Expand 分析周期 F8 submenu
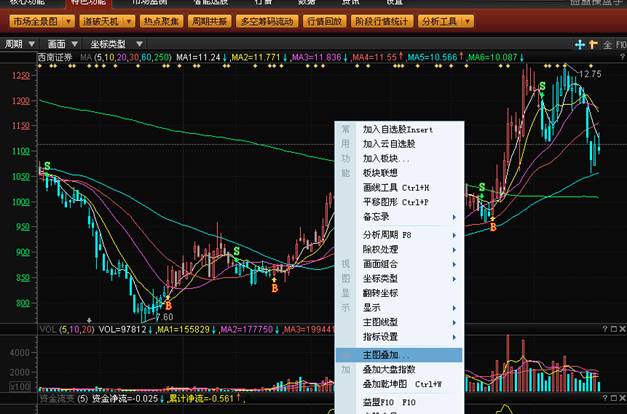Screen dimensions: 627x414 (x=454, y=235)
